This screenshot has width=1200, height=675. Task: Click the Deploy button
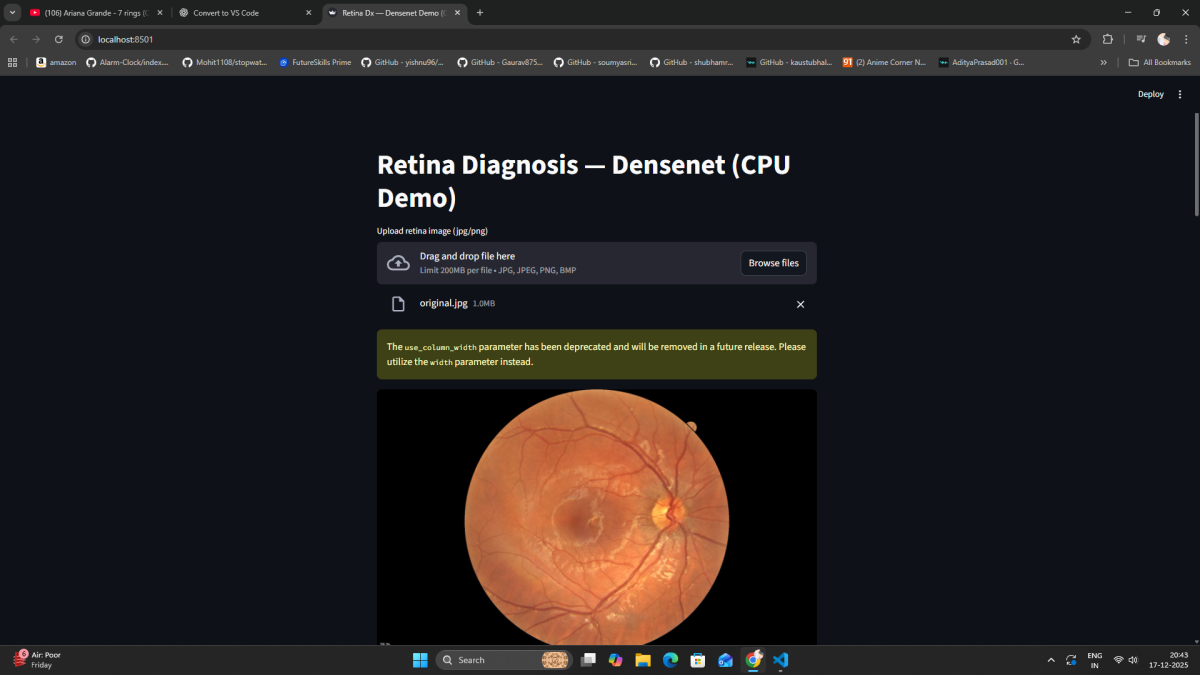(1150, 94)
